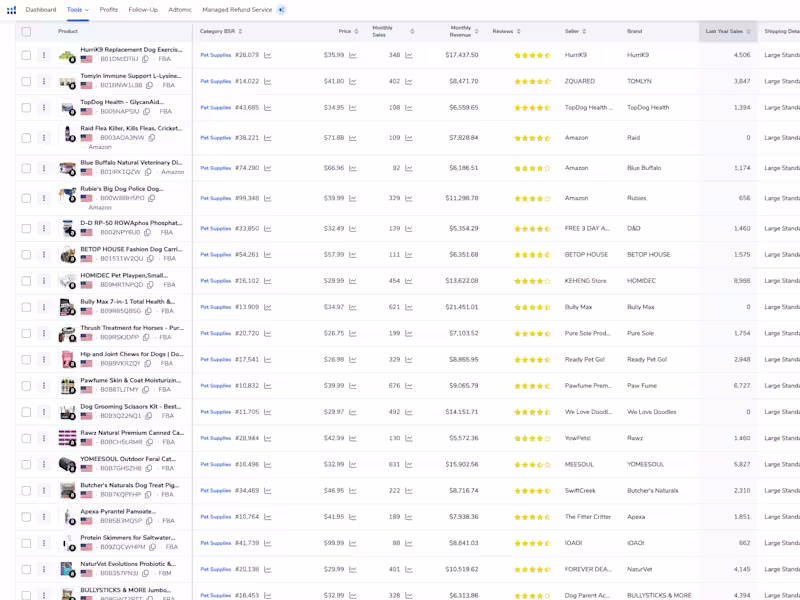Sort by Price column arrows
This screenshot has height=600, width=800.
pyautogui.click(x=356, y=32)
